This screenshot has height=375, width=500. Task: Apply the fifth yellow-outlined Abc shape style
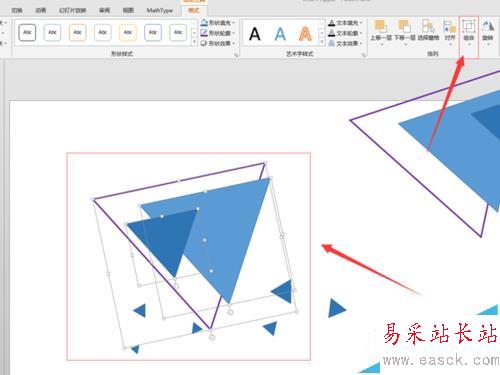point(128,33)
